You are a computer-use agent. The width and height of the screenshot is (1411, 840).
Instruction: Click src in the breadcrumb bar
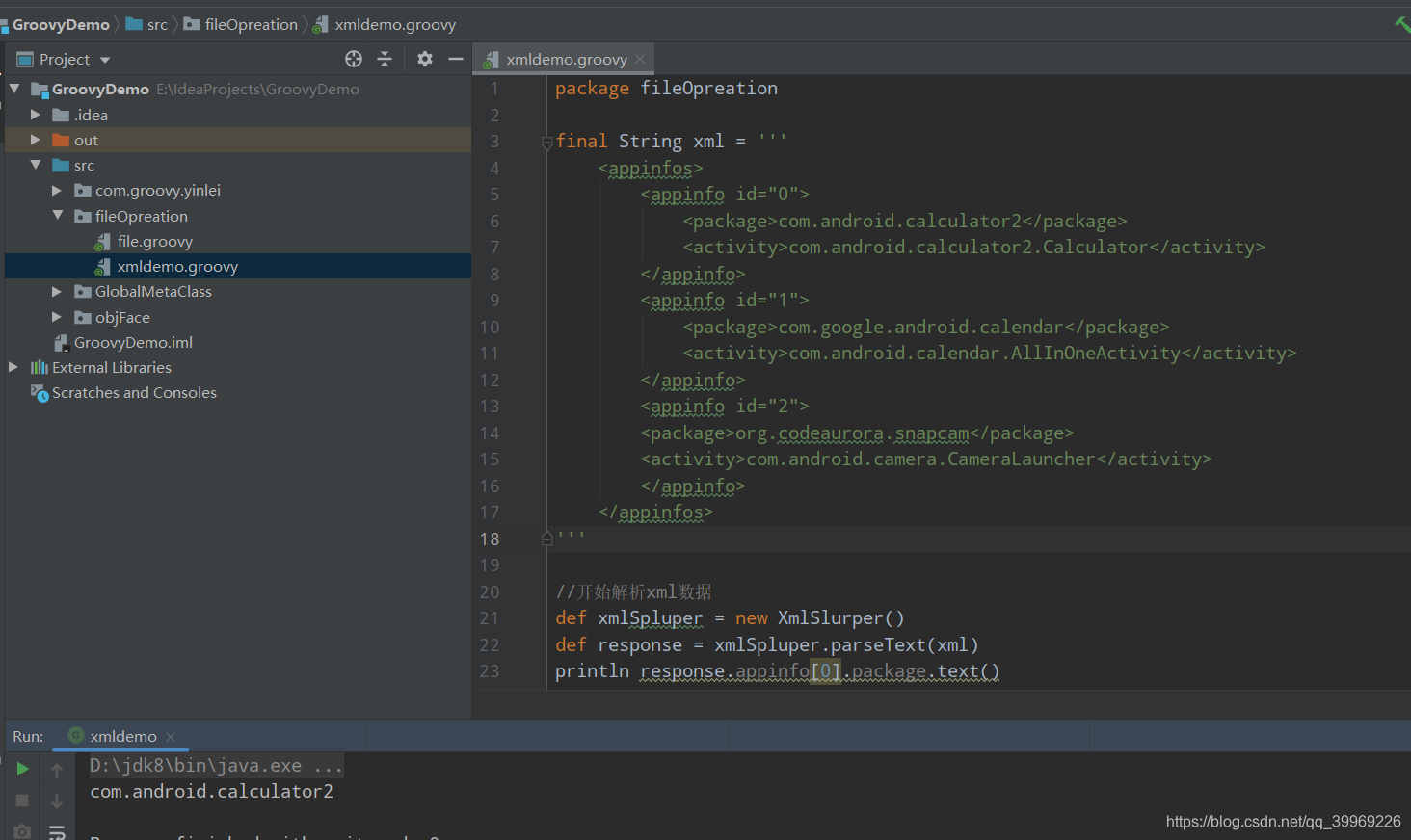pos(156,24)
